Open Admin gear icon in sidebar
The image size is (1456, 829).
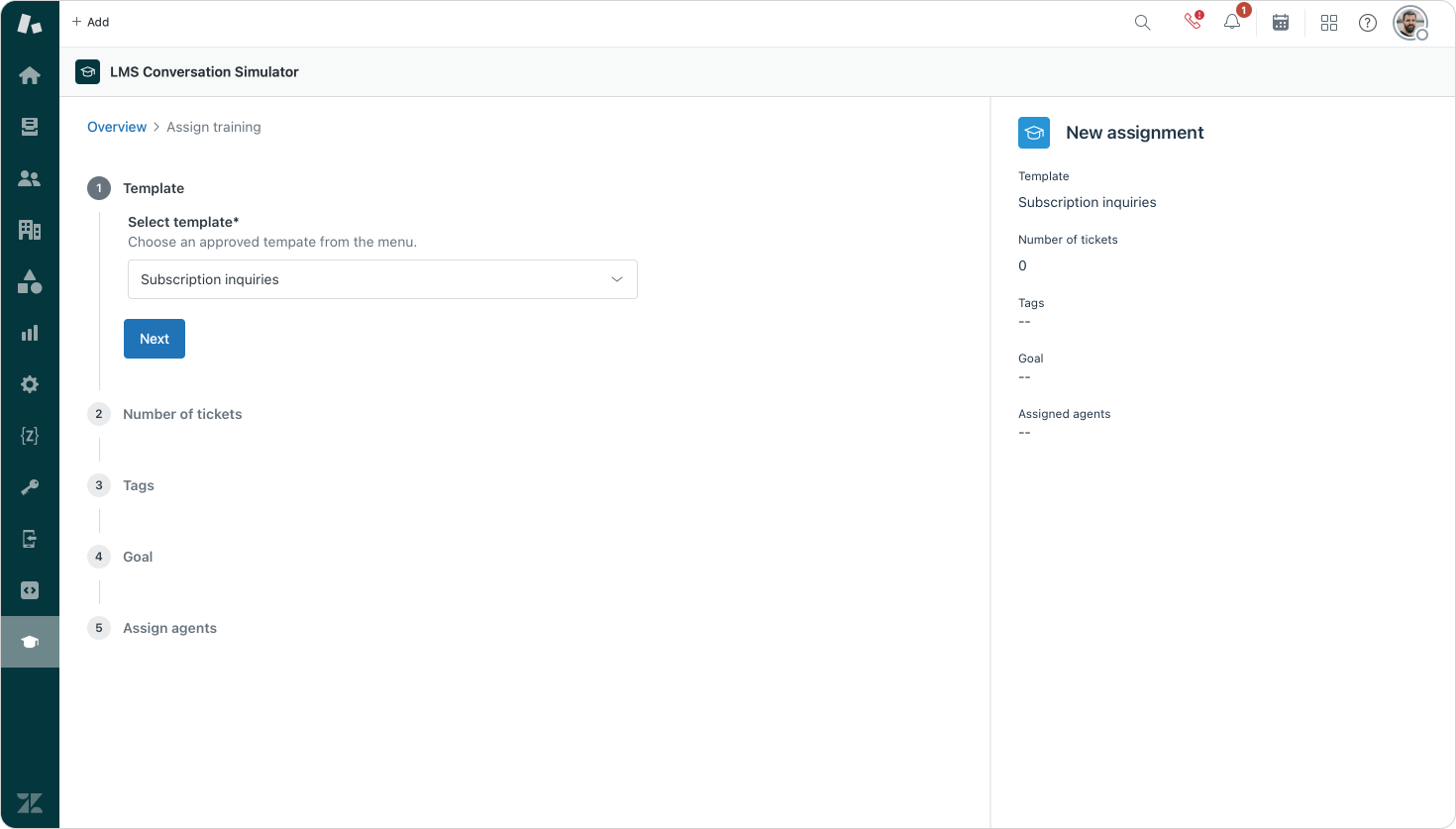(30, 384)
